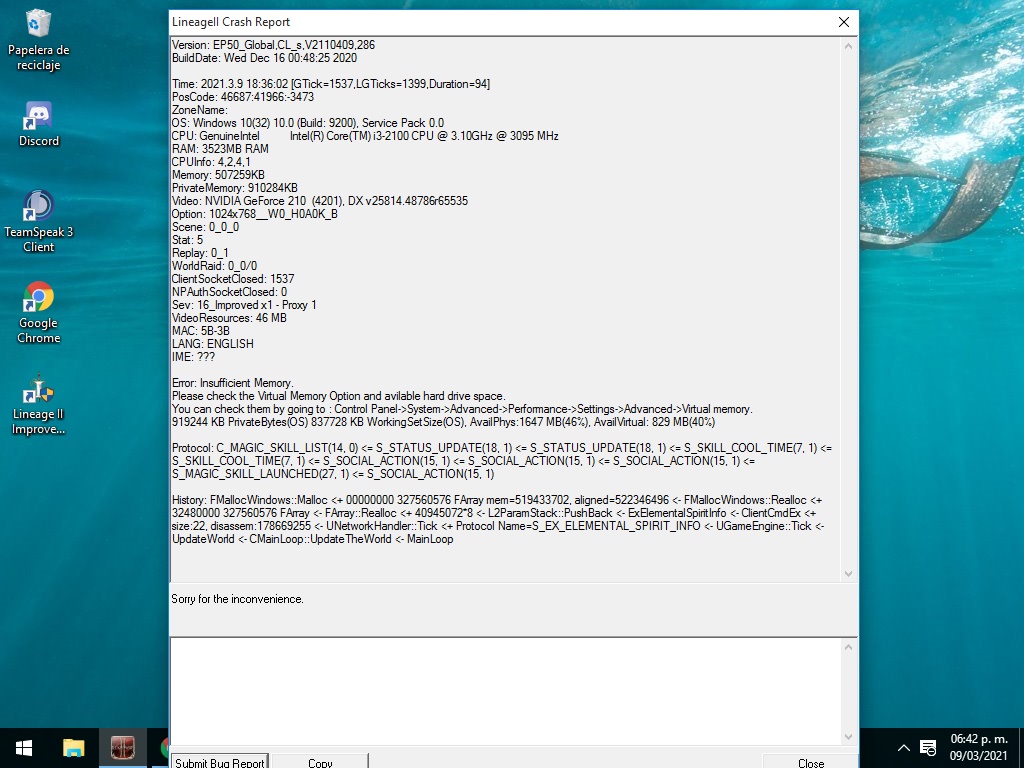This screenshot has height=768, width=1024.
Task: Show hidden system tray icons
Action: click(903, 748)
